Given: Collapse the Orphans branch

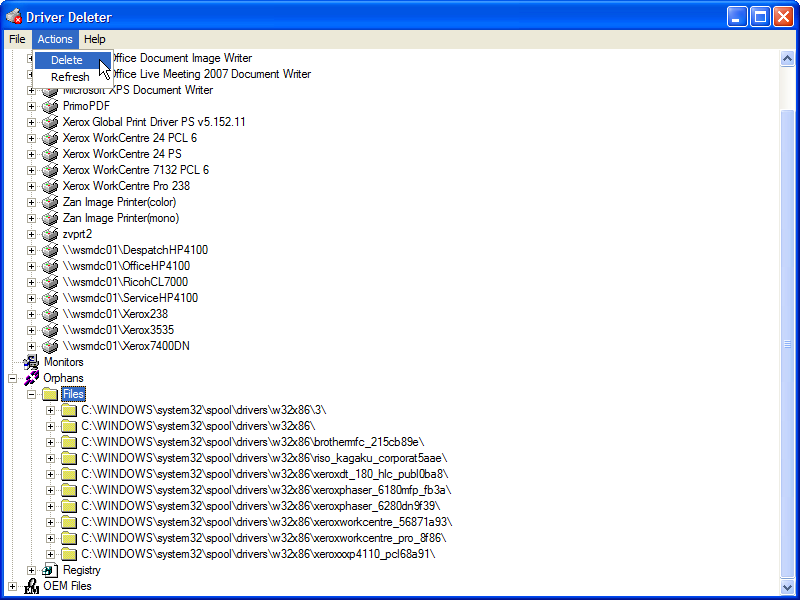Looking at the screenshot, I should click(13, 377).
